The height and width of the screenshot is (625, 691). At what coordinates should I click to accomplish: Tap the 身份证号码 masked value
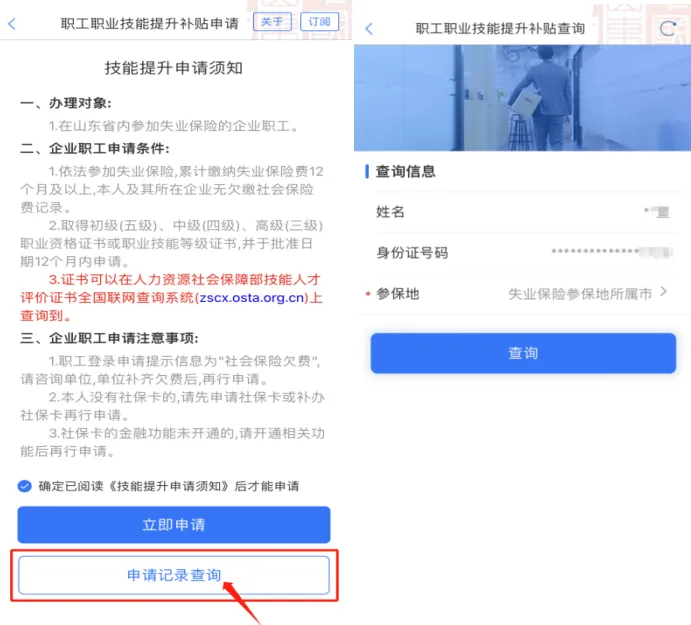point(612,252)
